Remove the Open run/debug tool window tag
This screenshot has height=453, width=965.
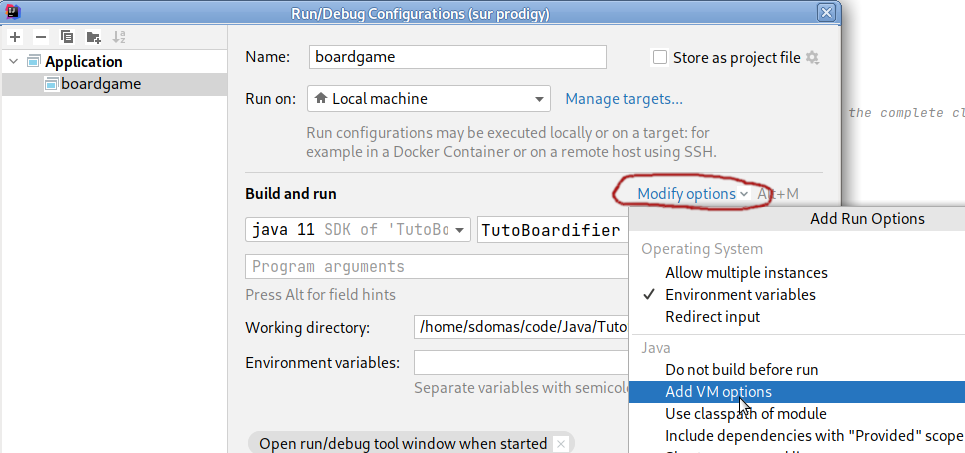click(x=561, y=443)
